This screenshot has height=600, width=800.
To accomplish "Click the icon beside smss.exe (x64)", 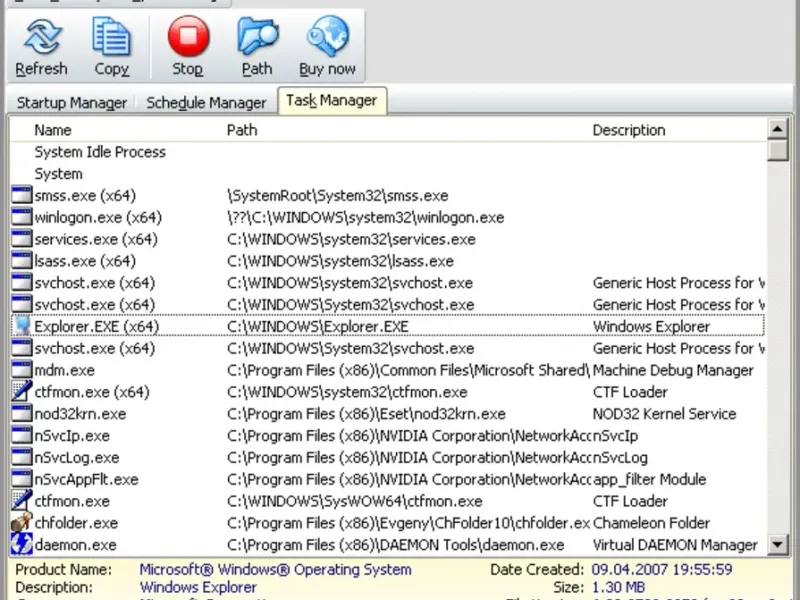I will pyautogui.click(x=21, y=195).
